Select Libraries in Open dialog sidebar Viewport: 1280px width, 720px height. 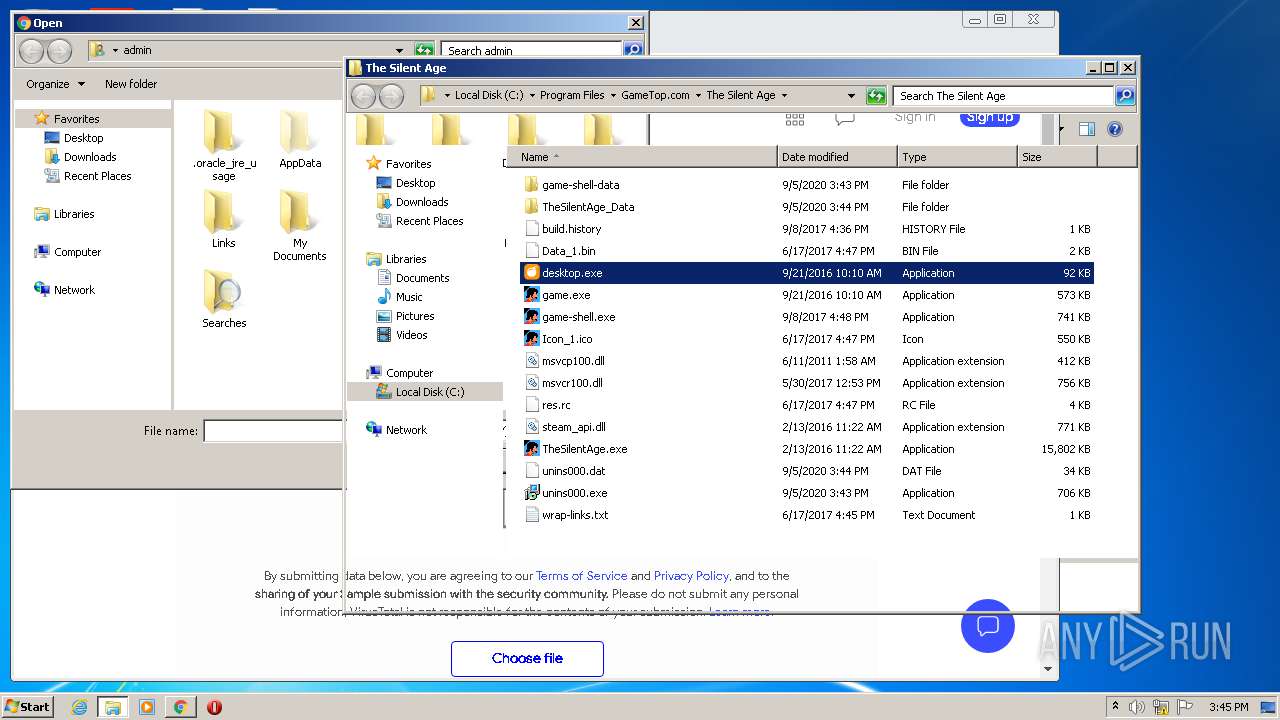click(x=64, y=214)
